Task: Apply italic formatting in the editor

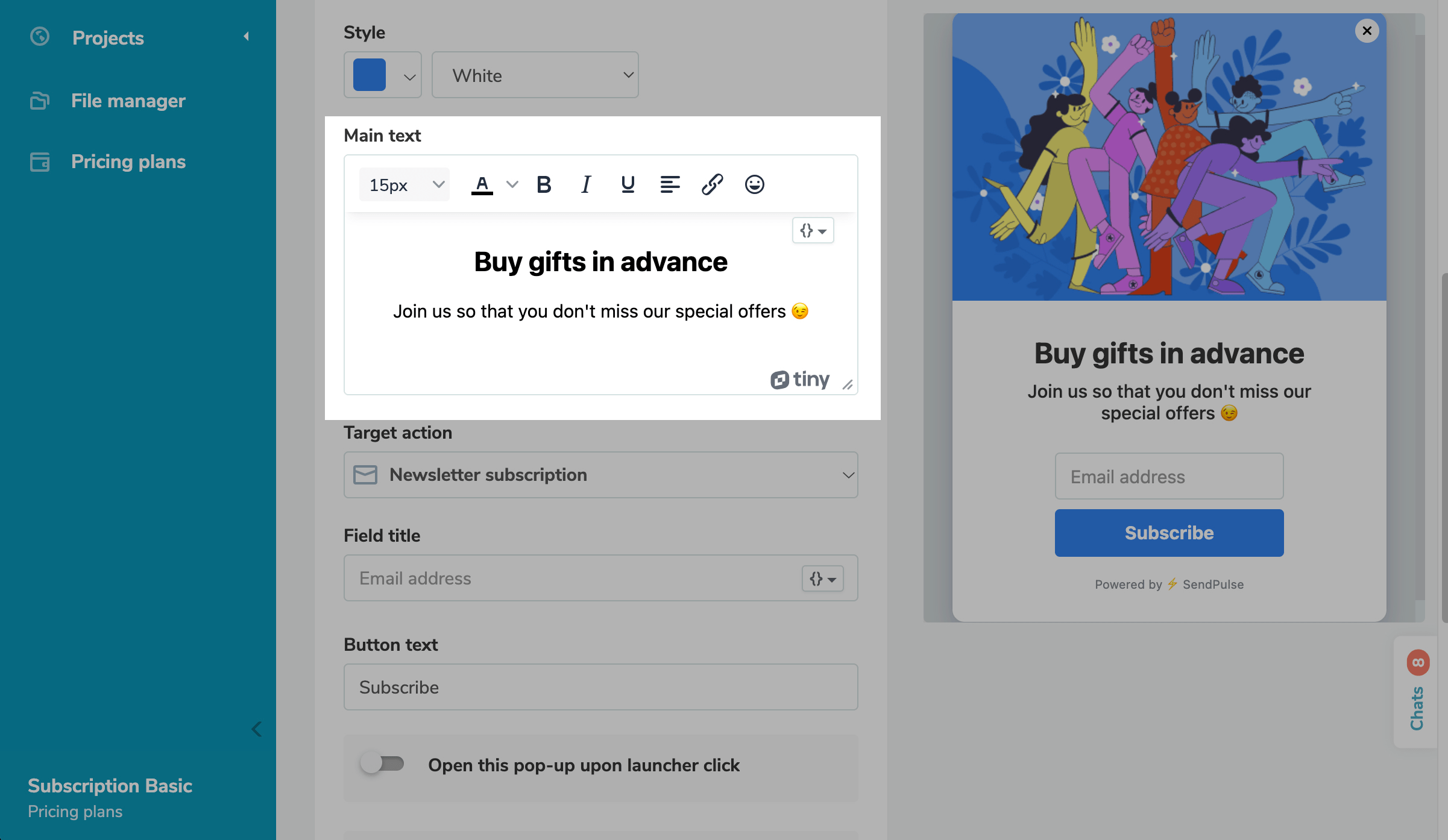Action: coord(585,184)
